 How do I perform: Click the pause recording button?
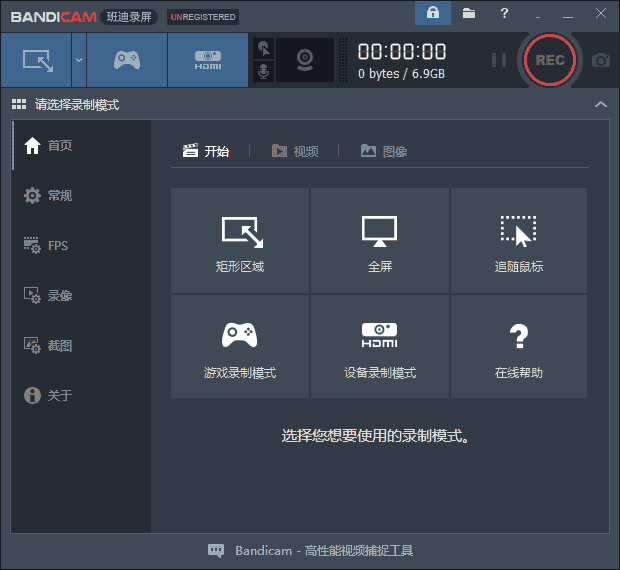tap(499, 60)
